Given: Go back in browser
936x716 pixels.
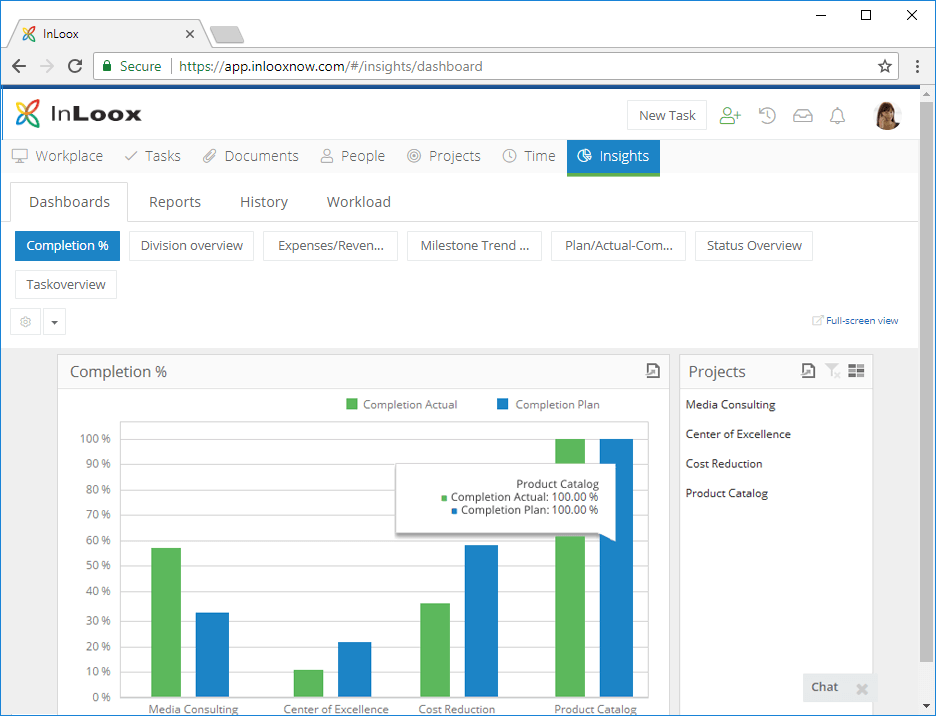Looking at the screenshot, I should pyautogui.click(x=19, y=66).
